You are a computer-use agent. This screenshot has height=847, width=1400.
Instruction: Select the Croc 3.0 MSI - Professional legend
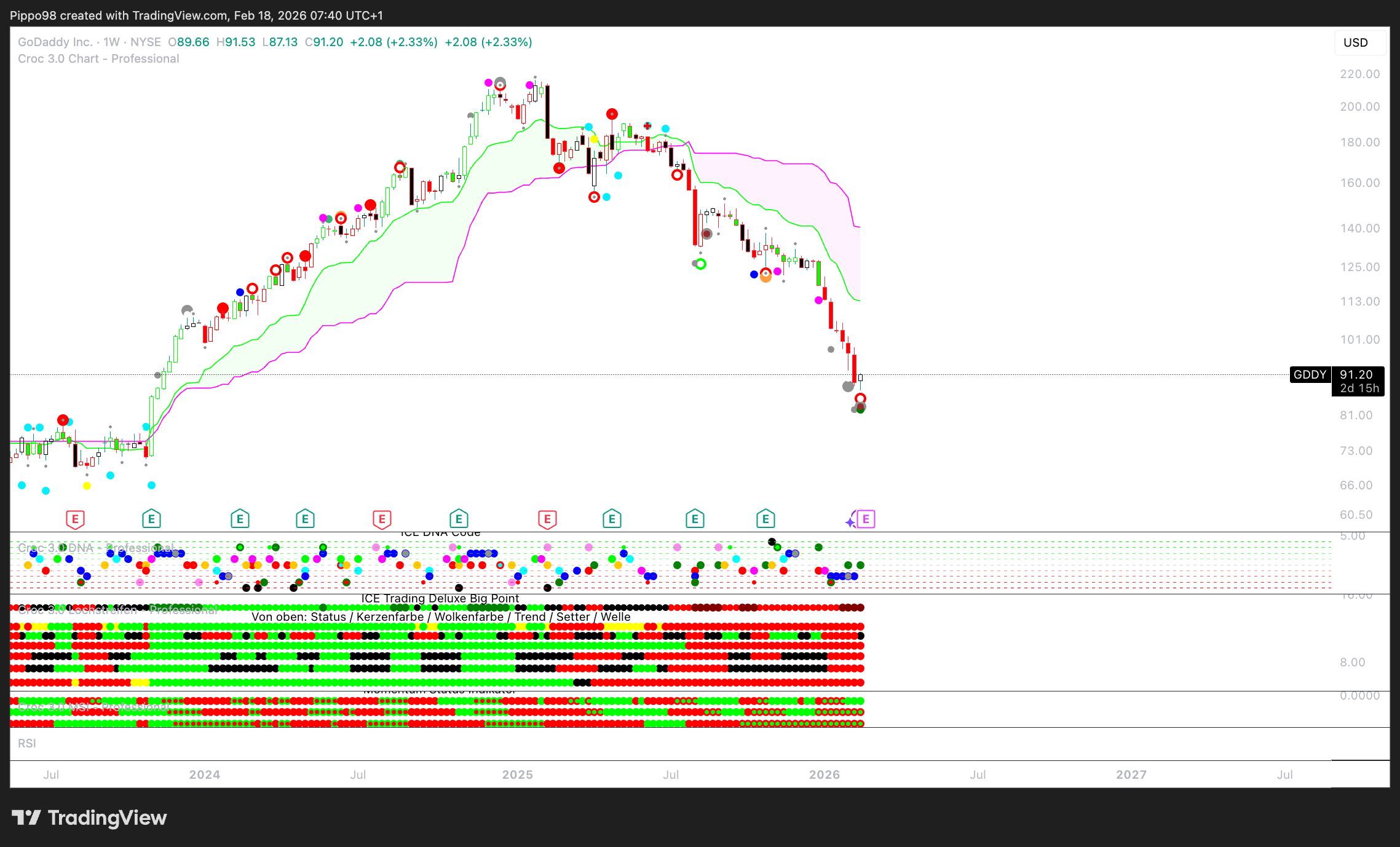coord(93,707)
